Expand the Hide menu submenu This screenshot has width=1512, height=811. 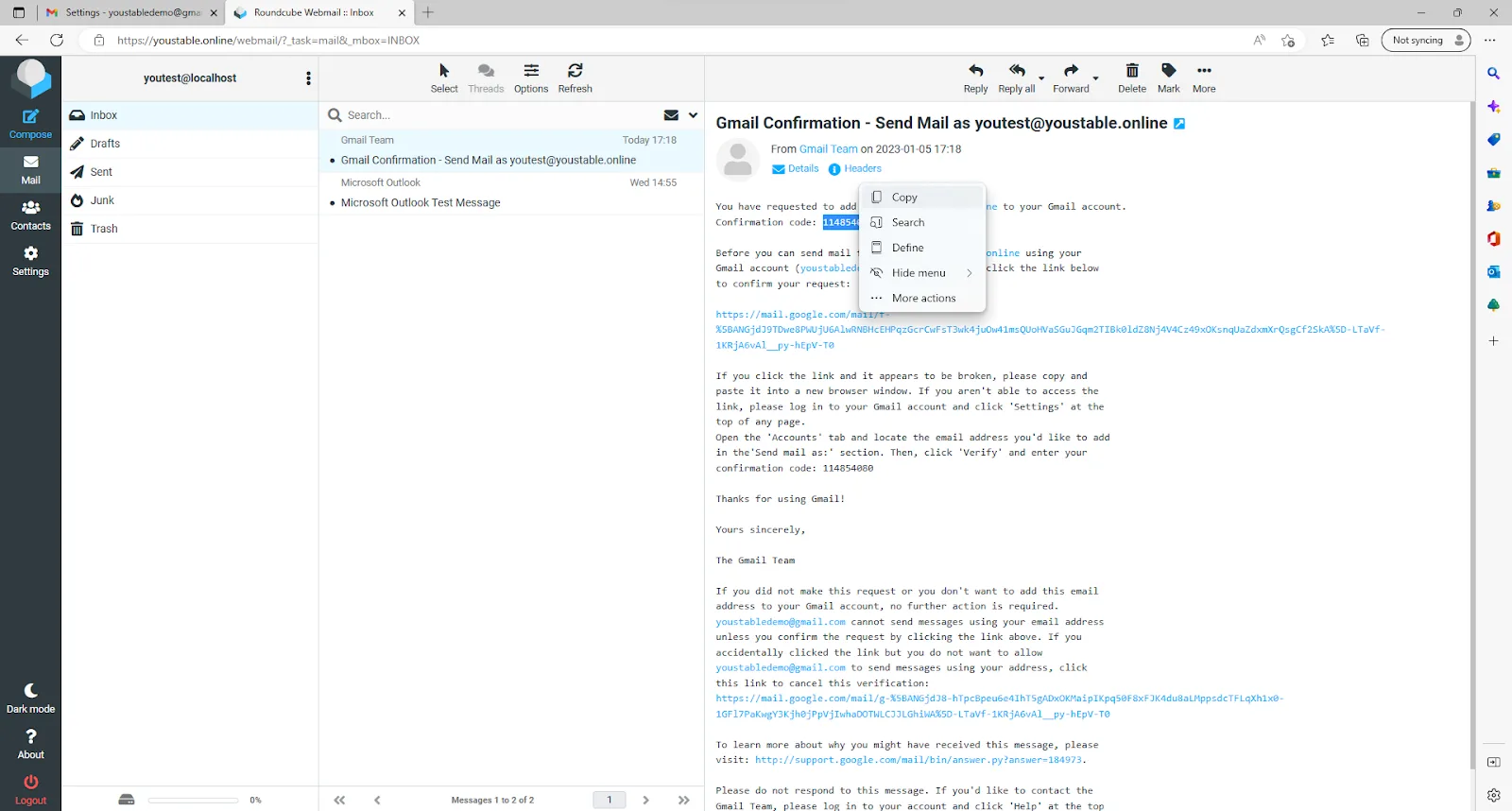point(922,273)
